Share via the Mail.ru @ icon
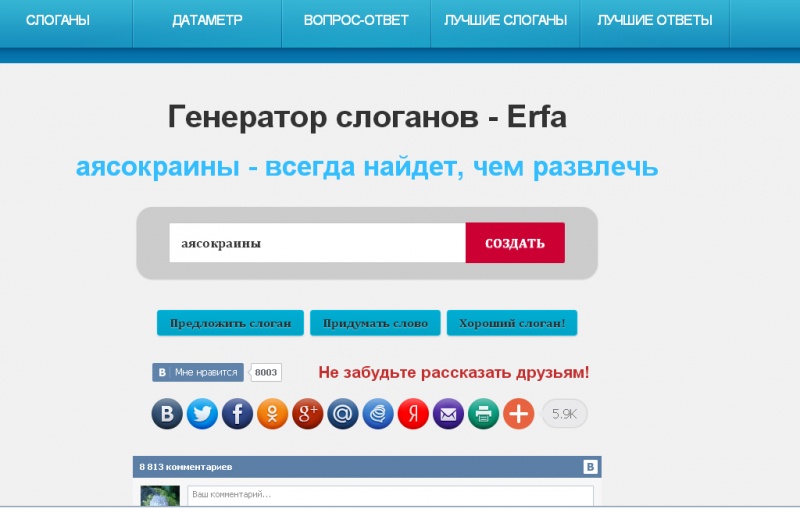The width and height of the screenshot is (800, 509). (x=343, y=414)
